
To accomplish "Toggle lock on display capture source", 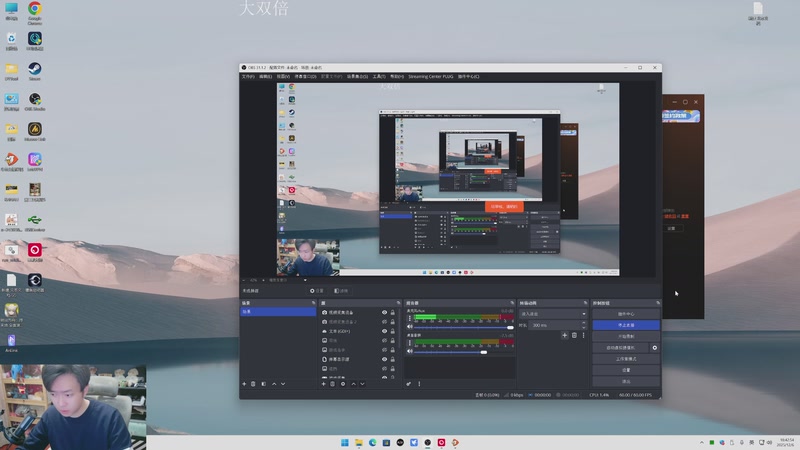I will click(392, 359).
